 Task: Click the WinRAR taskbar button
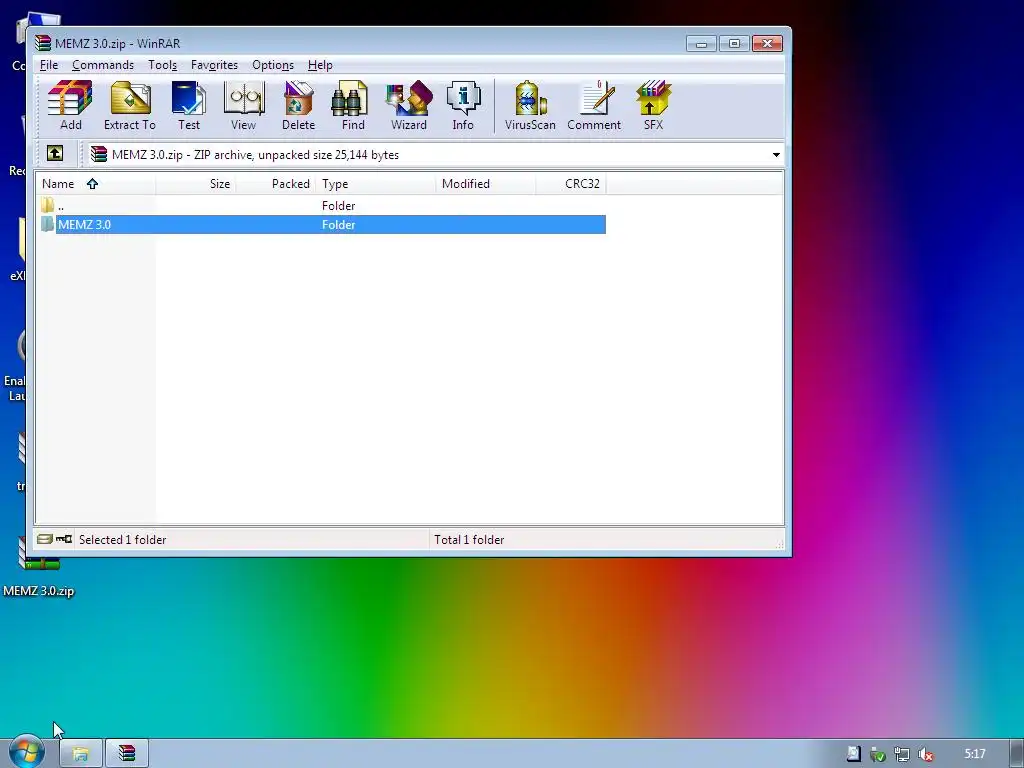pos(127,754)
